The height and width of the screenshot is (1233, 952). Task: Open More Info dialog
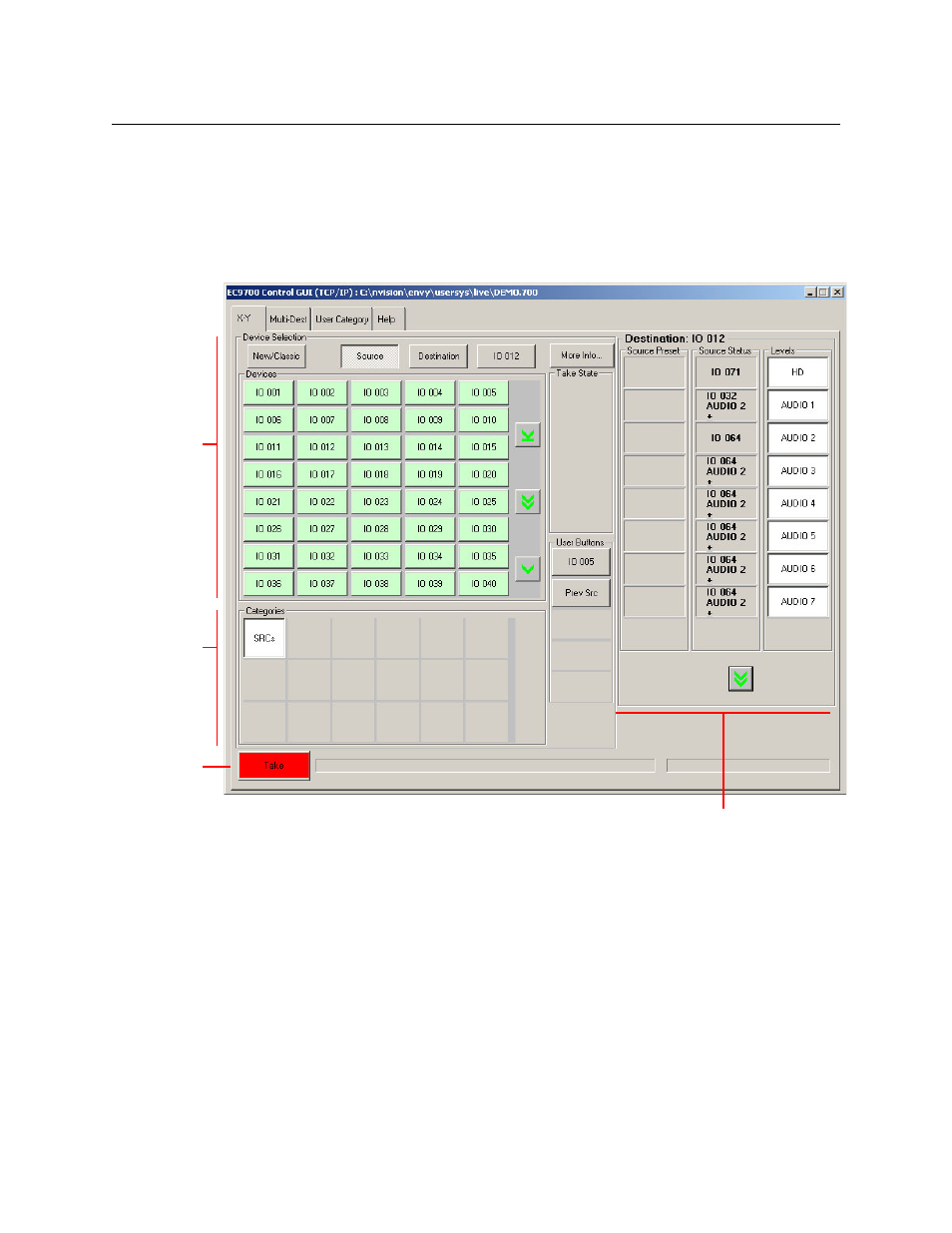coord(581,355)
